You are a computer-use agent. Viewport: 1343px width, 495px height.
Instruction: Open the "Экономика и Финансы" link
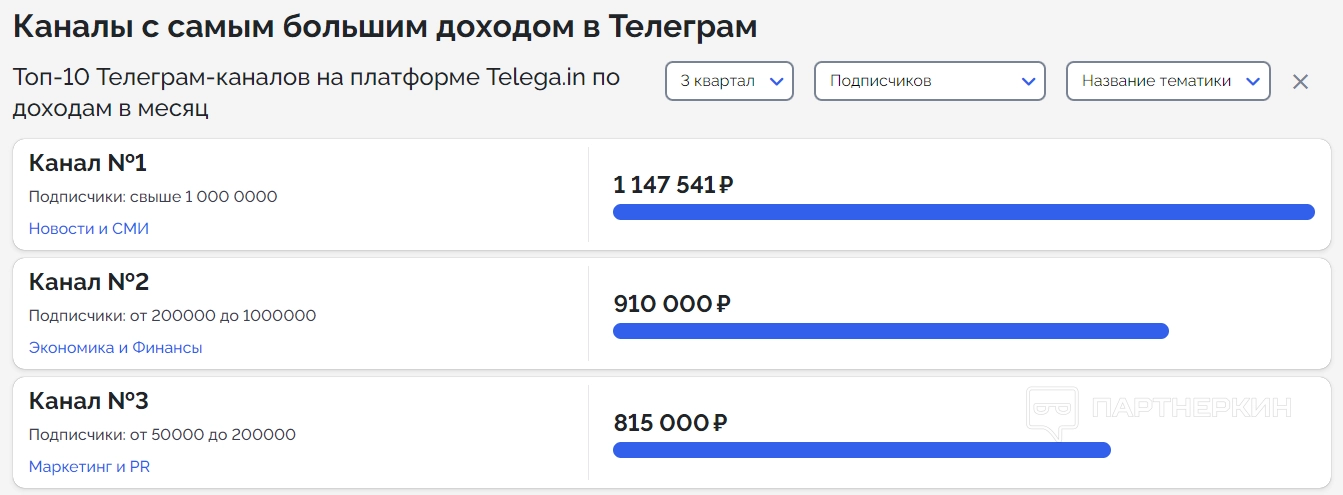coord(116,347)
